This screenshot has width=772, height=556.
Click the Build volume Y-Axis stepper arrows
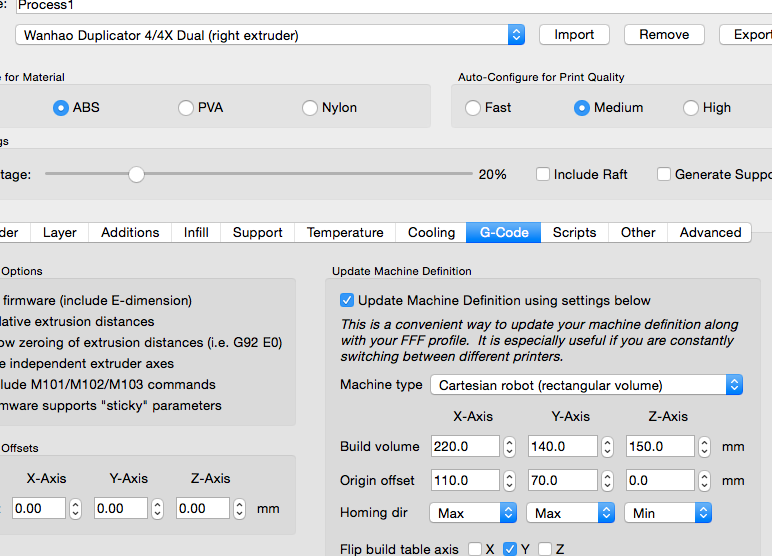[607, 447]
